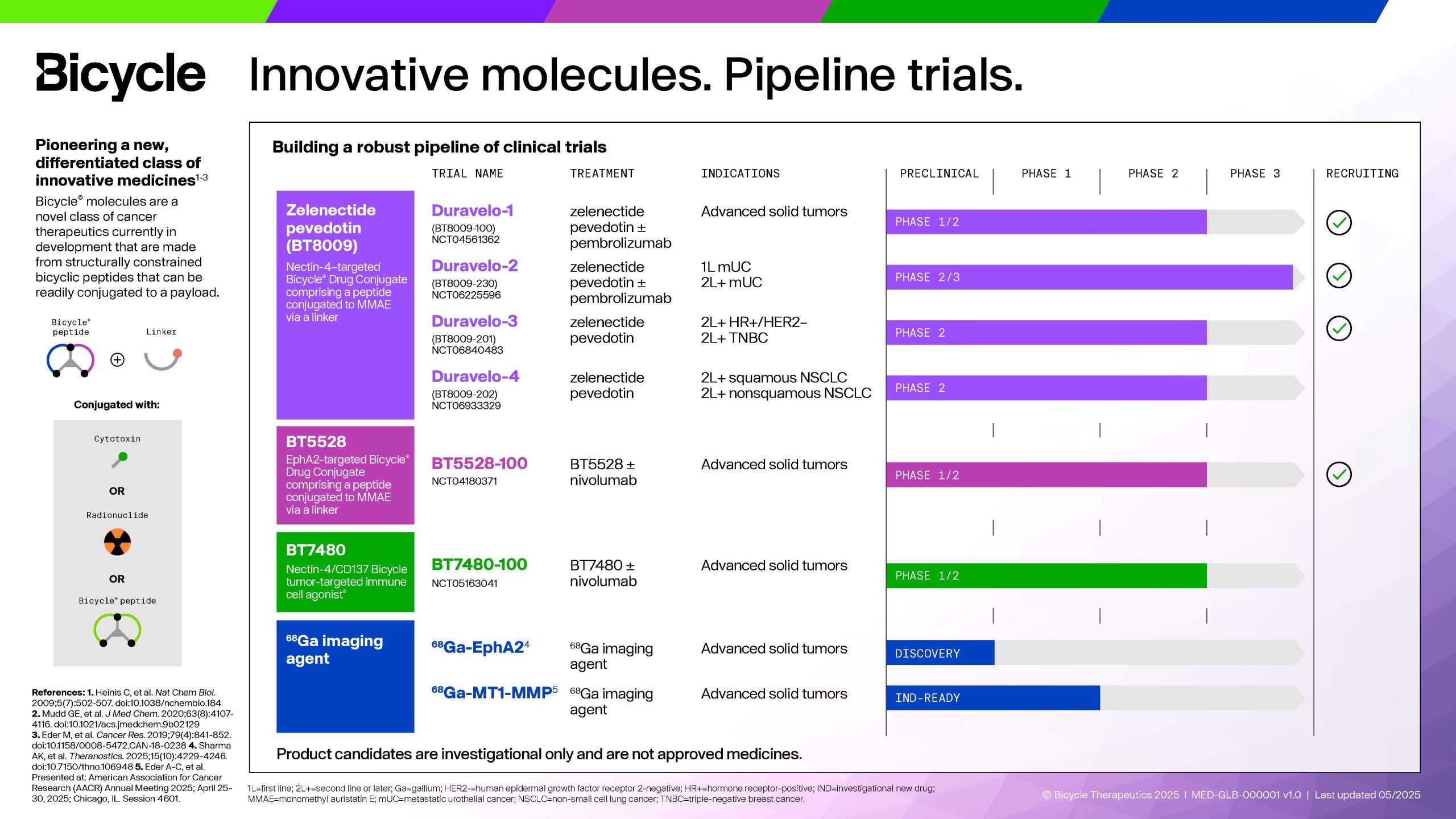Viewport: 1456px width, 819px height.
Task: Click the PHASE 2 column header
Action: coord(1153,173)
